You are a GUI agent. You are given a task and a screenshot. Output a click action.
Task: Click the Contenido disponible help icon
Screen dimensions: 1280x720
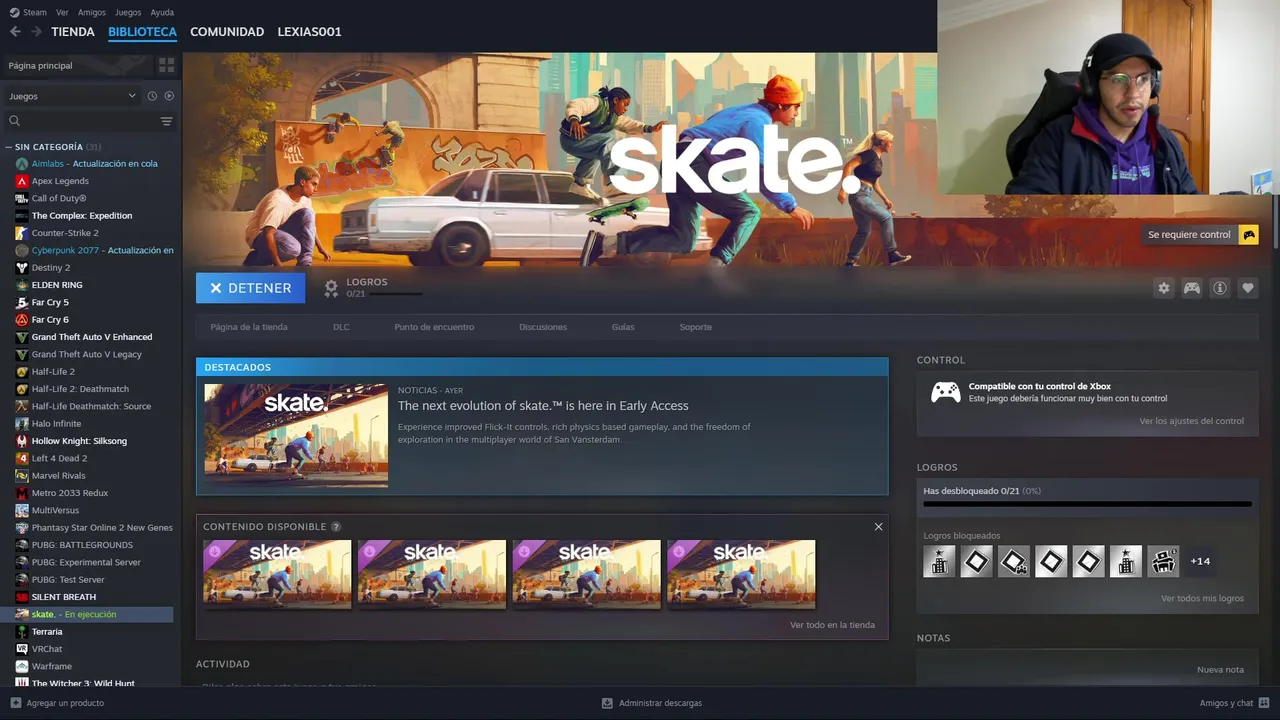click(x=336, y=527)
